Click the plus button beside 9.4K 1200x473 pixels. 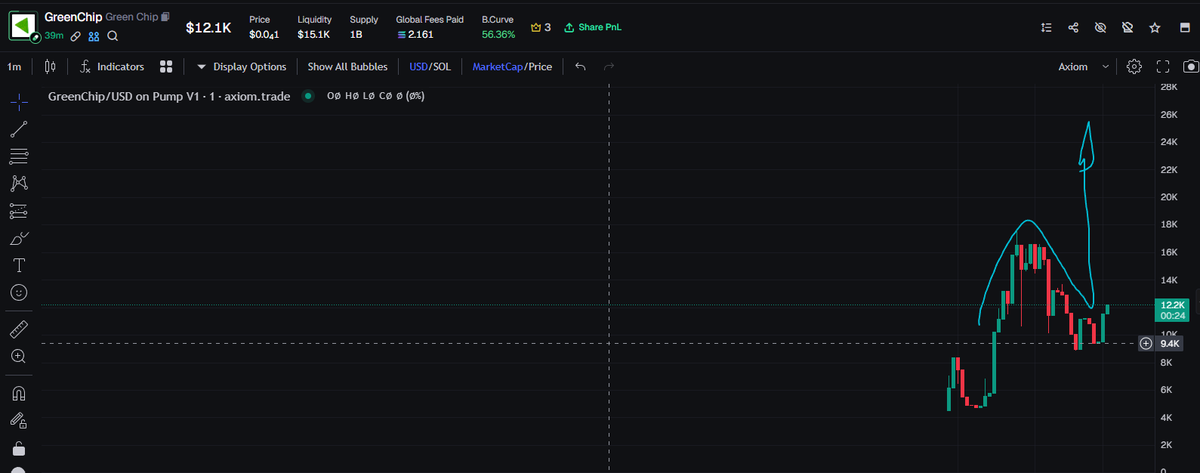coord(1146,343)
